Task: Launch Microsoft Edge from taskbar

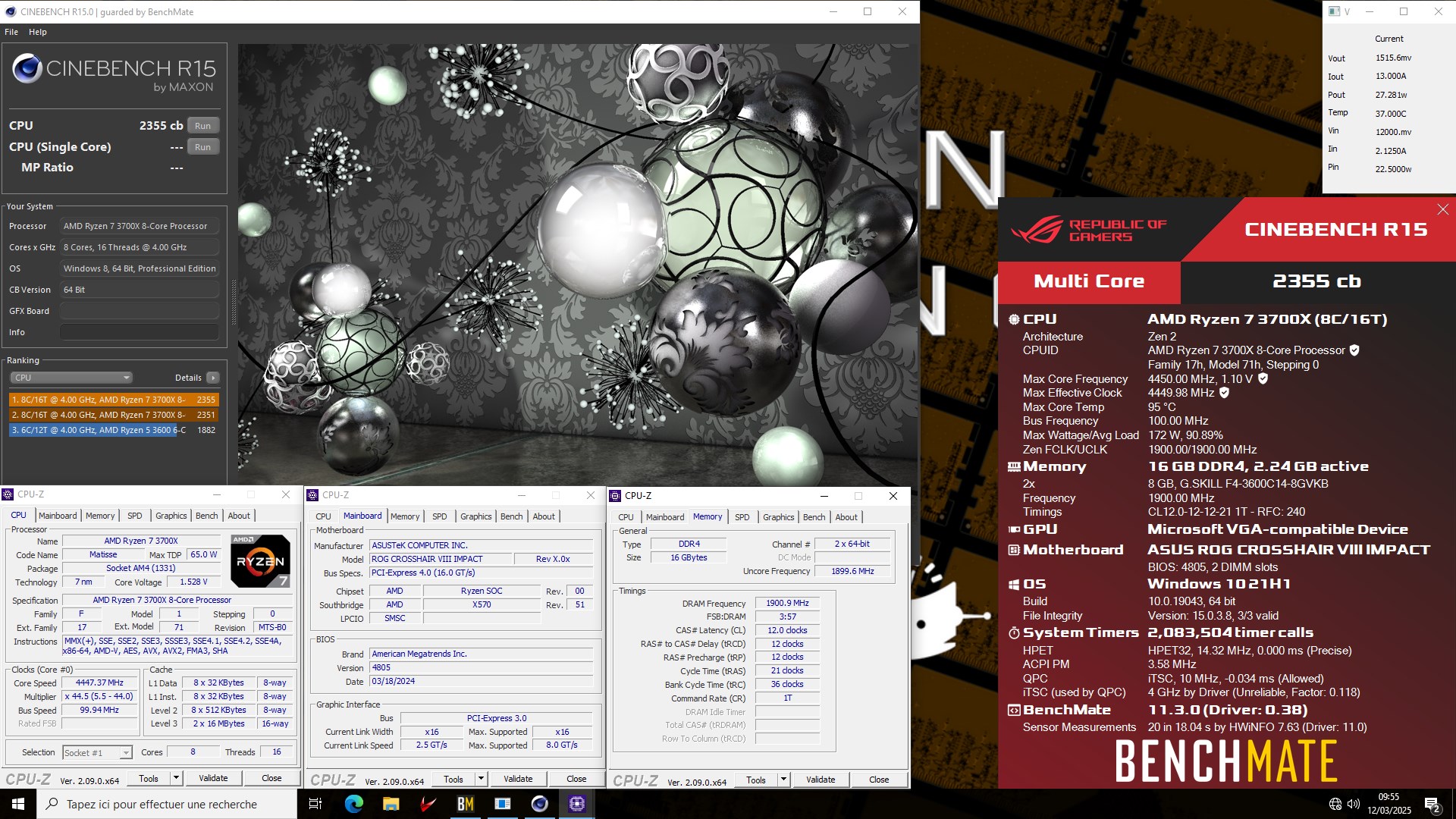Action: 353,804
